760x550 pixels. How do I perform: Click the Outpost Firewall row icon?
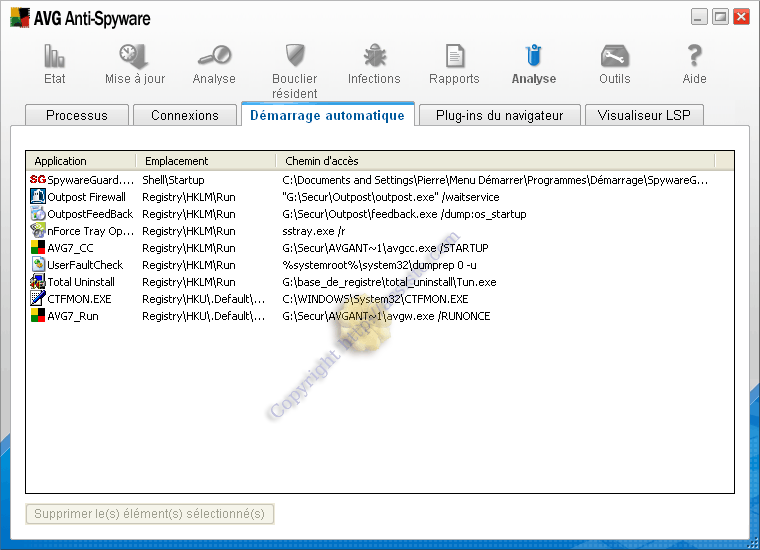[37, 197]
